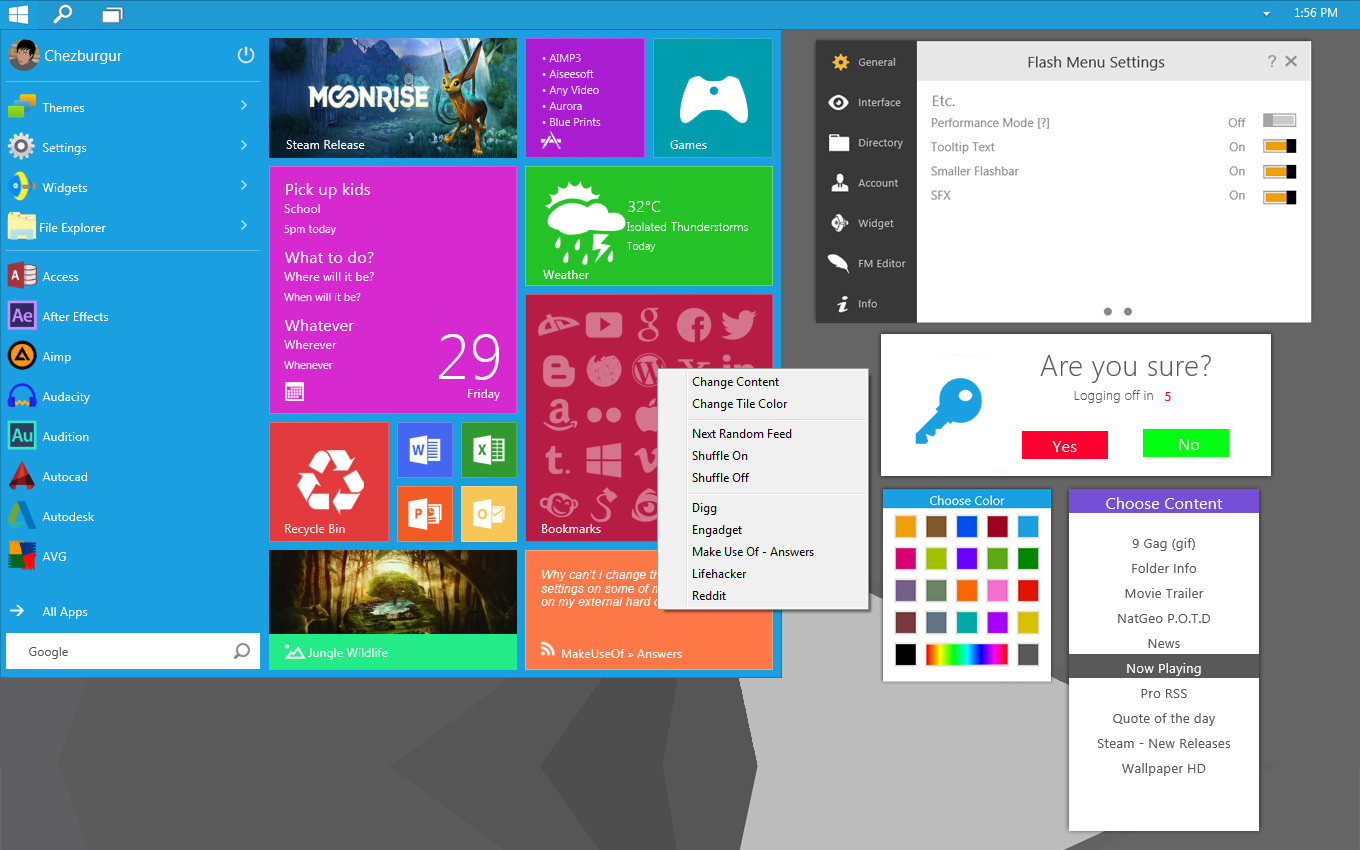
Task: Click Yes to confirm logging off
Action: coord(1065,445)
